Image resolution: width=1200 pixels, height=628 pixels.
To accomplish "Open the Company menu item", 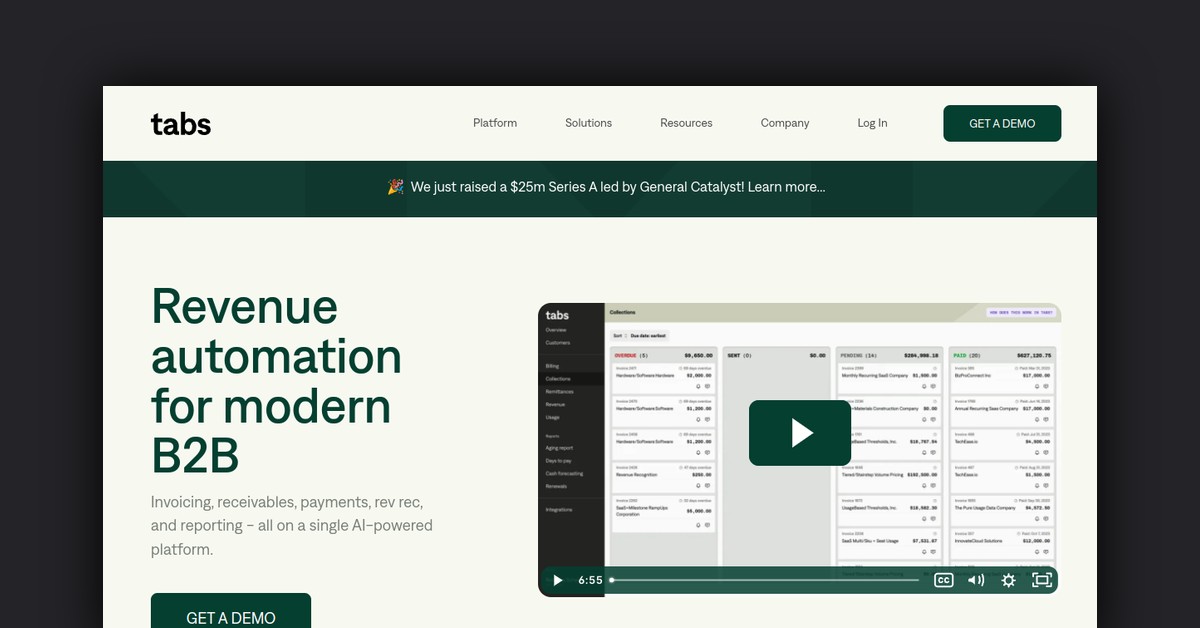I will pyautogui.click(x=785, y=123).
